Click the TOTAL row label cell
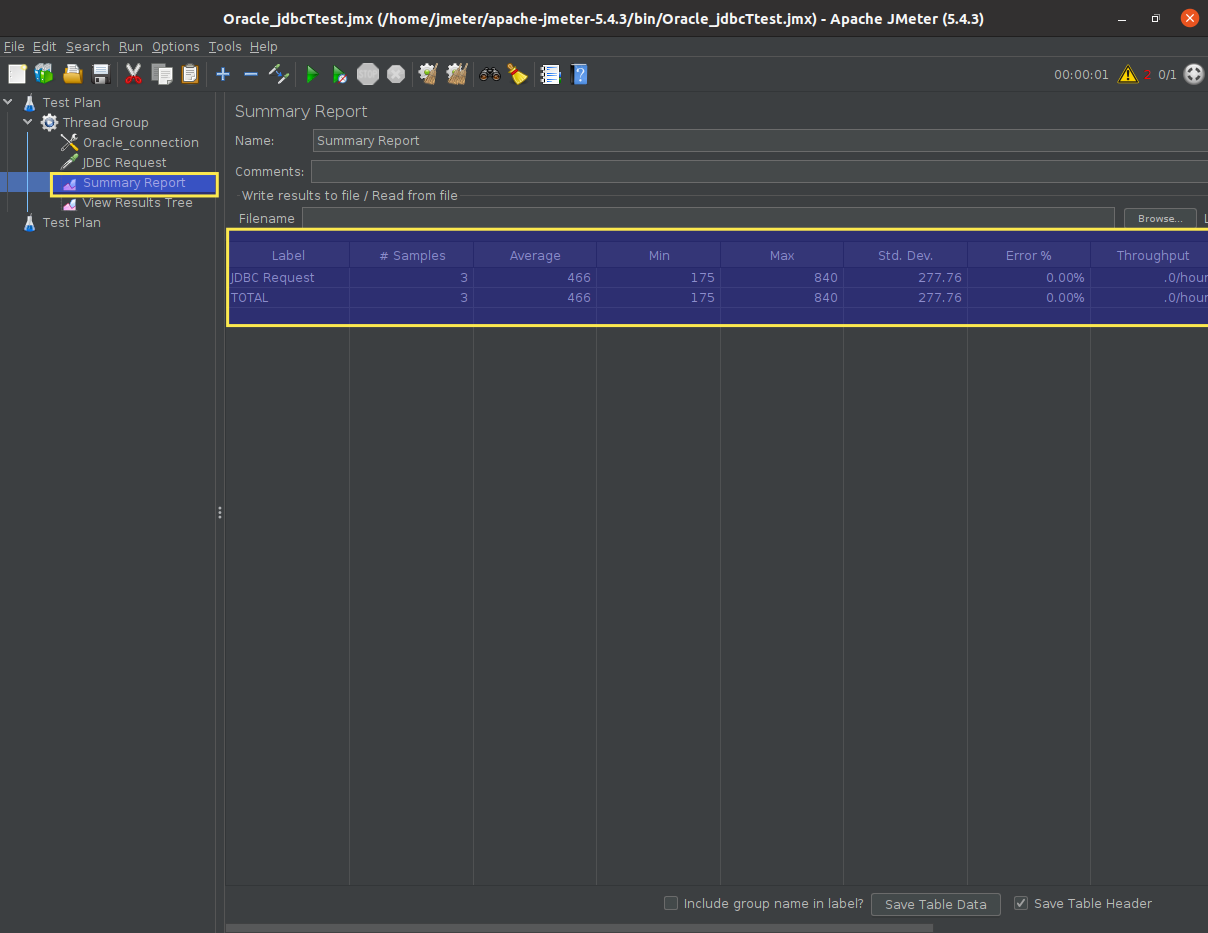 [288, 297]
